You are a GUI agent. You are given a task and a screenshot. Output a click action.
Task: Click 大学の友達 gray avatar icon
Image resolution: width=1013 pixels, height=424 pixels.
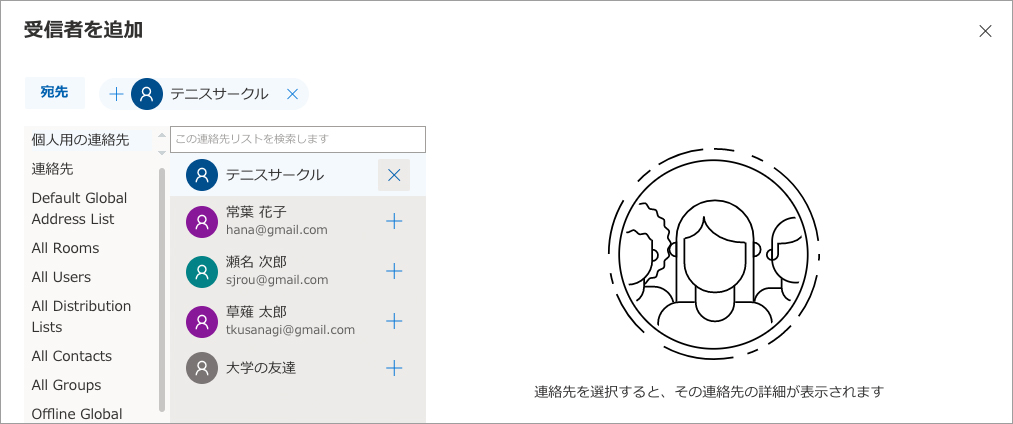(x=202, y=368)
